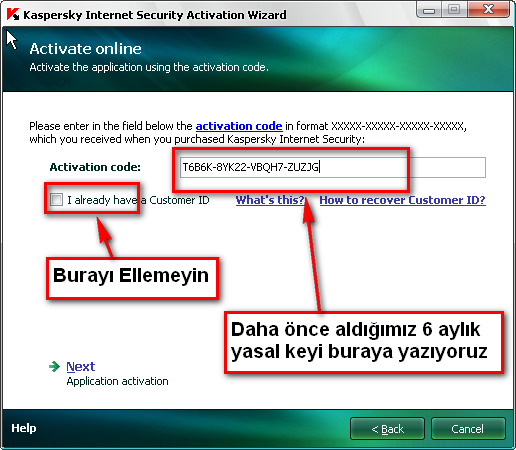516x450 pixels.
Task: Click the green Next arrow icon
Action: pyautogui.click(x=54, y=366)
